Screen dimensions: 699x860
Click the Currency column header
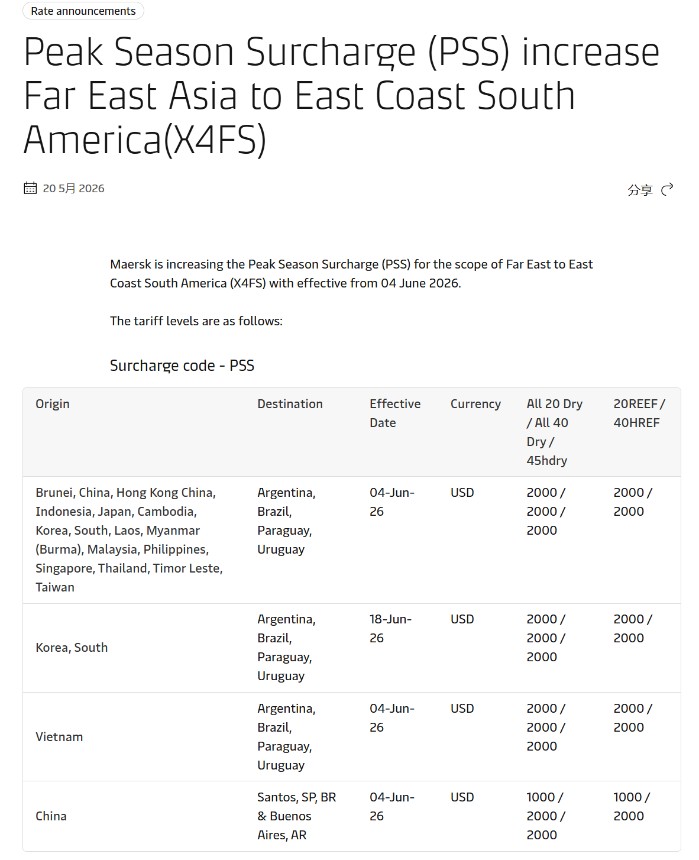pyautogui.click(x=475, y=404)
